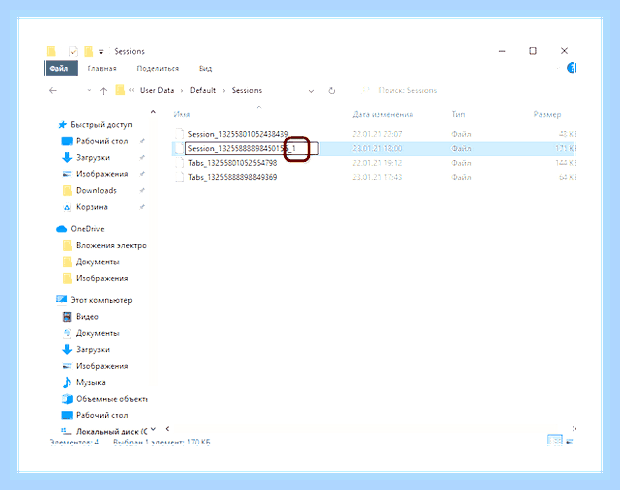The height and width of the screenshot is (490, 620).
Task: Open the recent locations dropdown arrow
Action: [89, 91]
